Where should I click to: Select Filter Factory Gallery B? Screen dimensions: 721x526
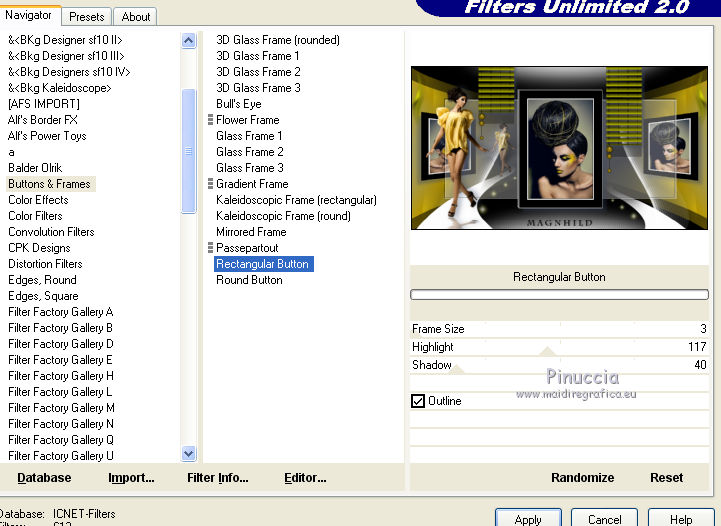pyautogui.click(x=60, y=328)
